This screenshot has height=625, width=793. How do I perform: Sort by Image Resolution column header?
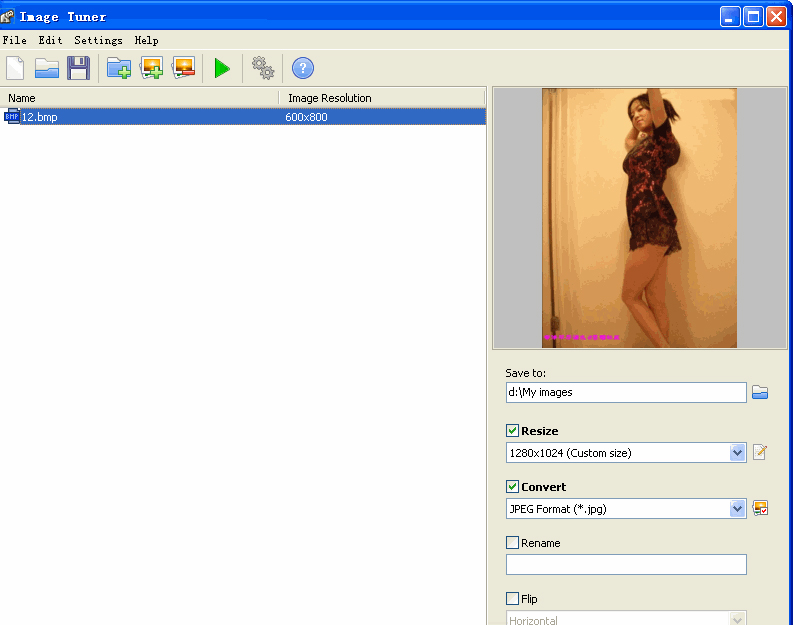pos(382,98)
